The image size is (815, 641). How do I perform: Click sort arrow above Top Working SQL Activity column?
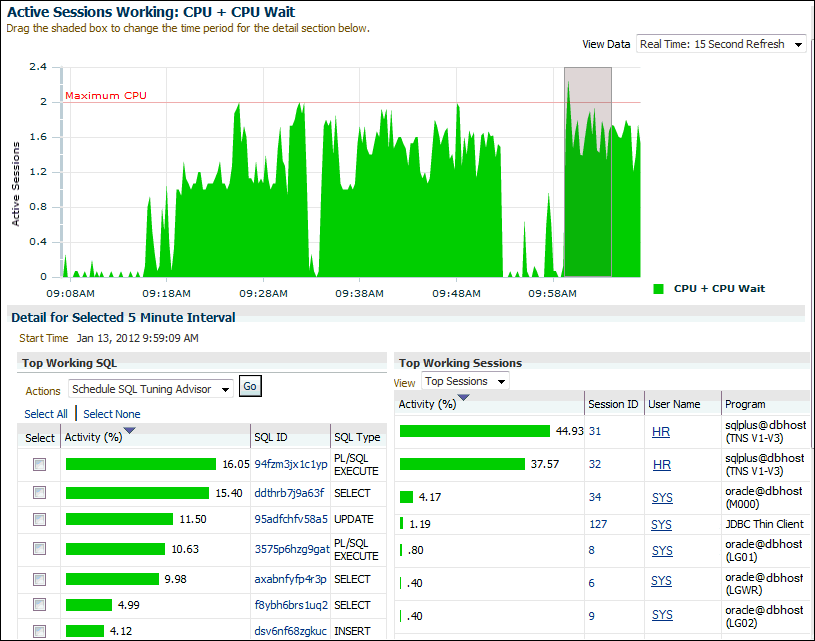(x=129, y=430)
